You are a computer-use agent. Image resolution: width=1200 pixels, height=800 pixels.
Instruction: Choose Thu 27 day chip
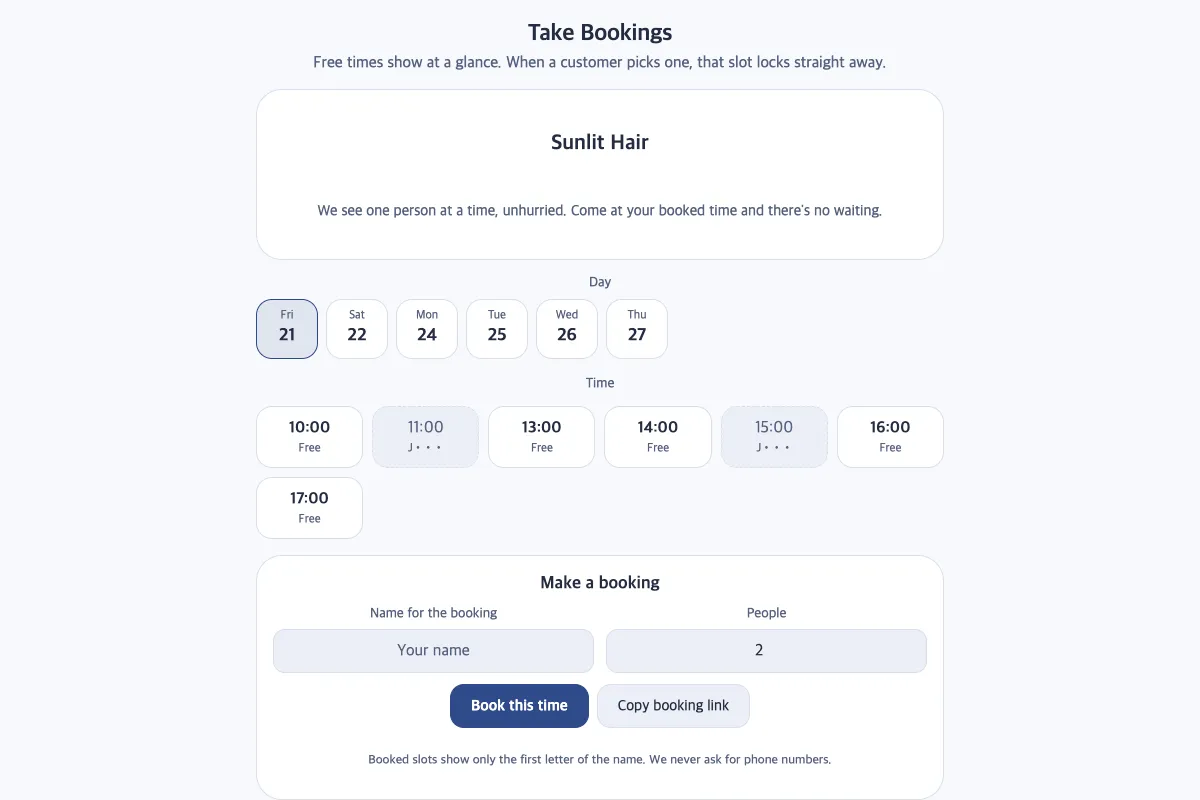click(x=637, y=329)
